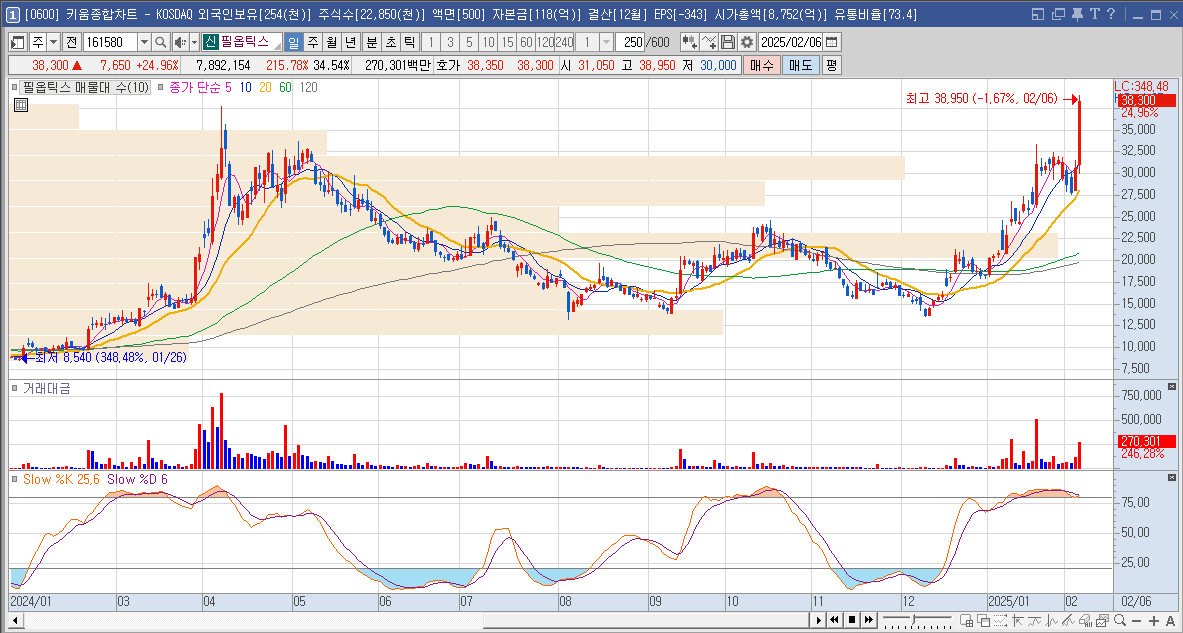Click the rewind button in playback controls
This screenshot has width=1183, height=633.
pos(835,619)
